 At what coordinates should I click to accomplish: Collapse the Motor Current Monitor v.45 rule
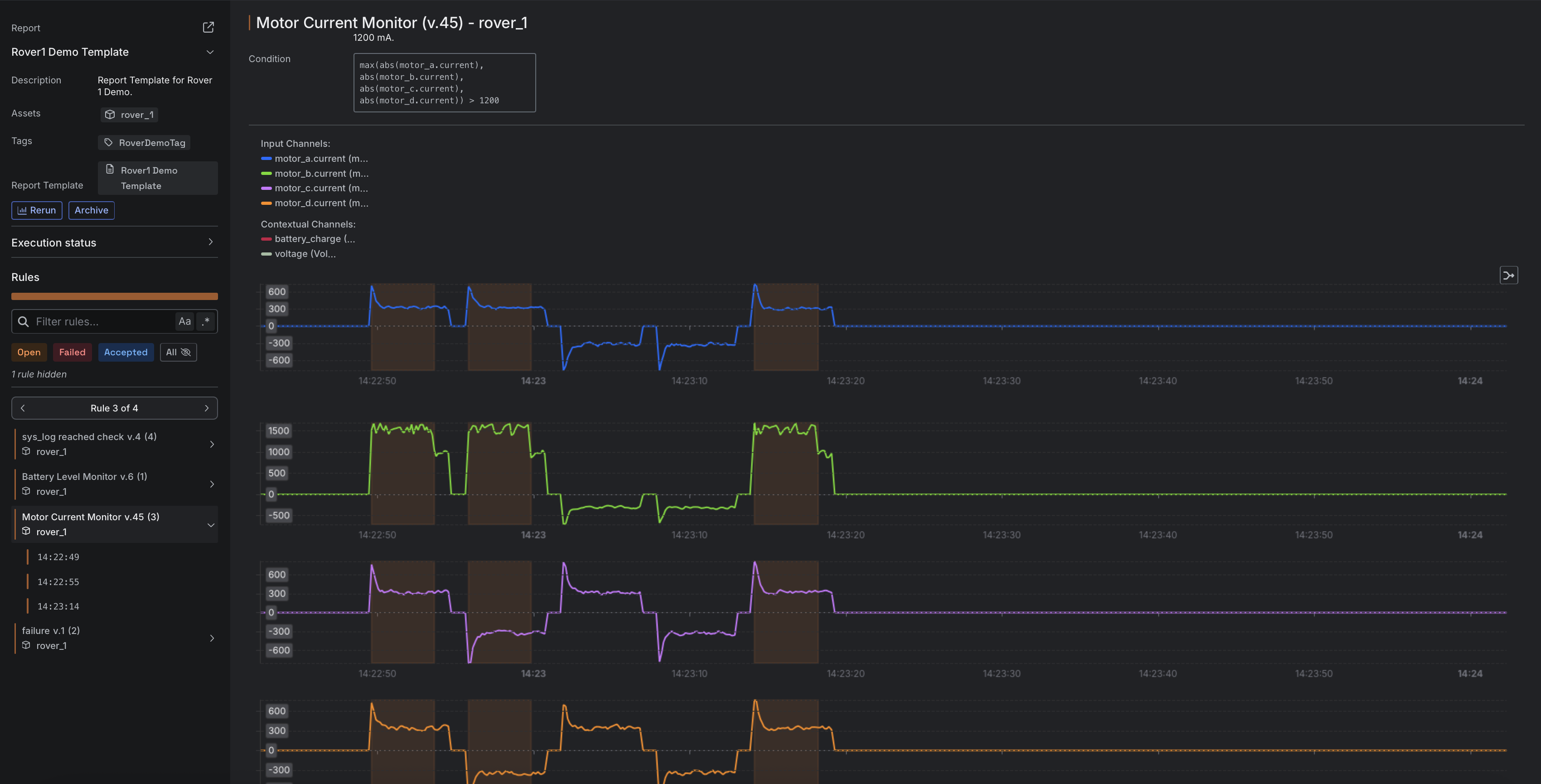(211, 525)
